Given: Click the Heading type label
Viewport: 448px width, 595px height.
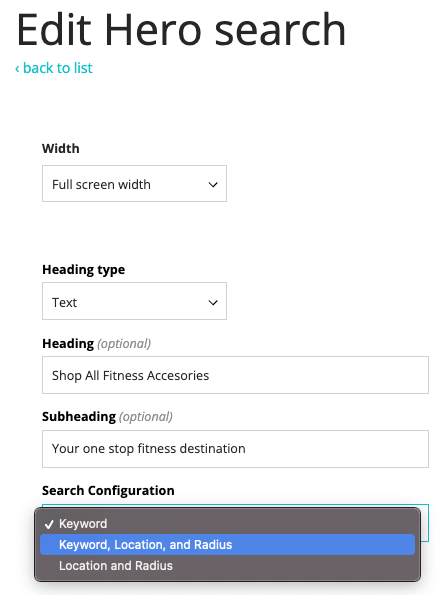Looking at the screenshot, I should click(83, 270).
